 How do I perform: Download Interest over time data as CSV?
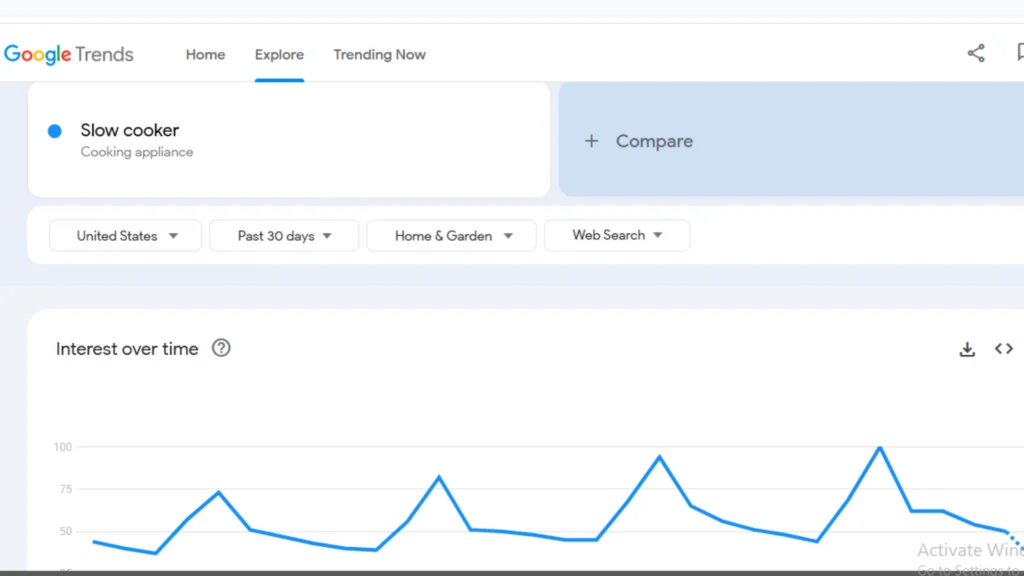tap(966, 348)
